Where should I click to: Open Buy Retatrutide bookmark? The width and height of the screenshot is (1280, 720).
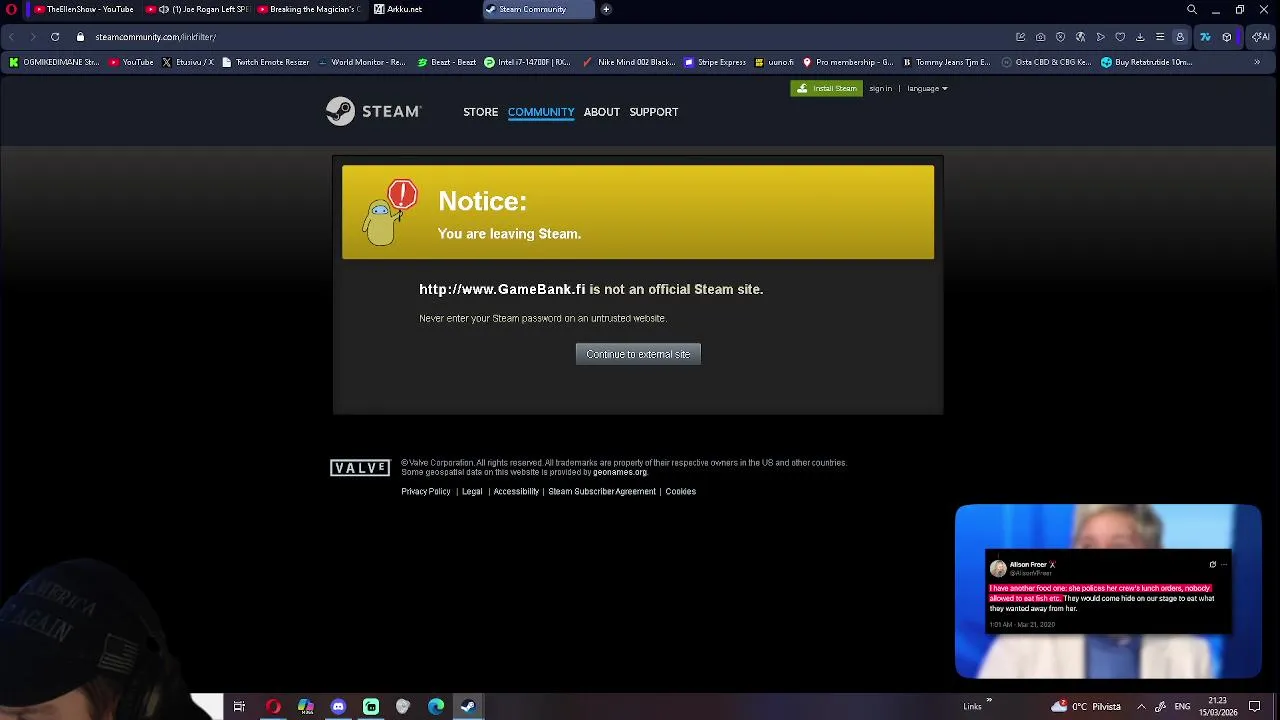[x=1146, y=62]
